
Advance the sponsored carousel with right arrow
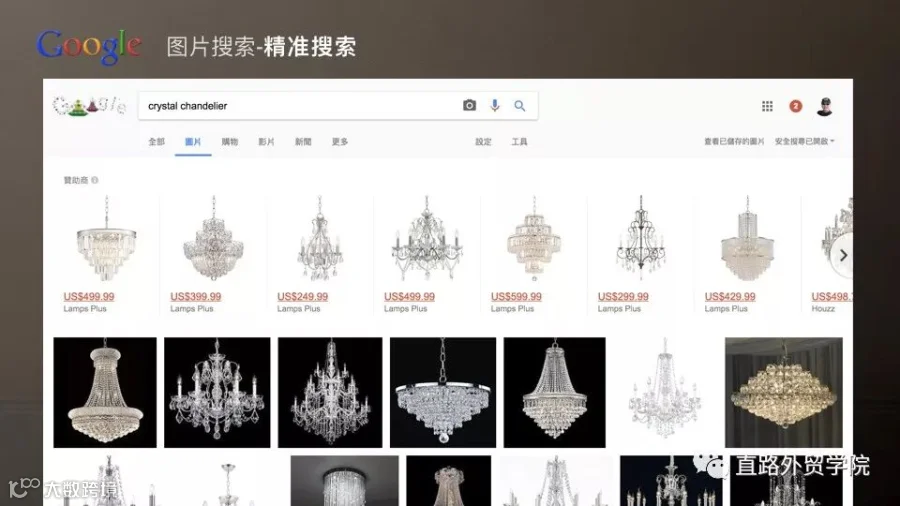coord(843,255)
